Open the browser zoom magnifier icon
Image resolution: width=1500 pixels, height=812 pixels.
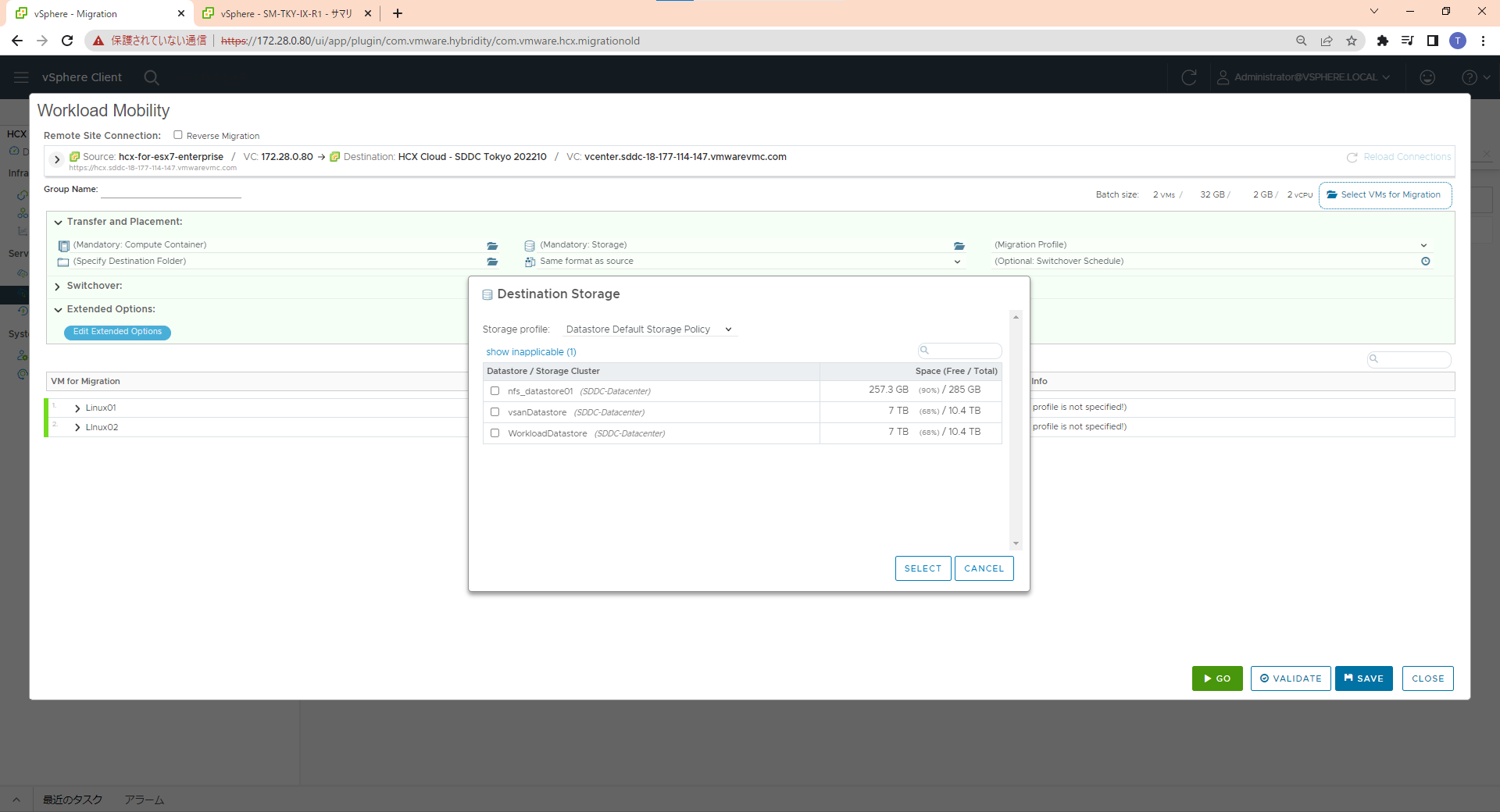point(1302,41)
